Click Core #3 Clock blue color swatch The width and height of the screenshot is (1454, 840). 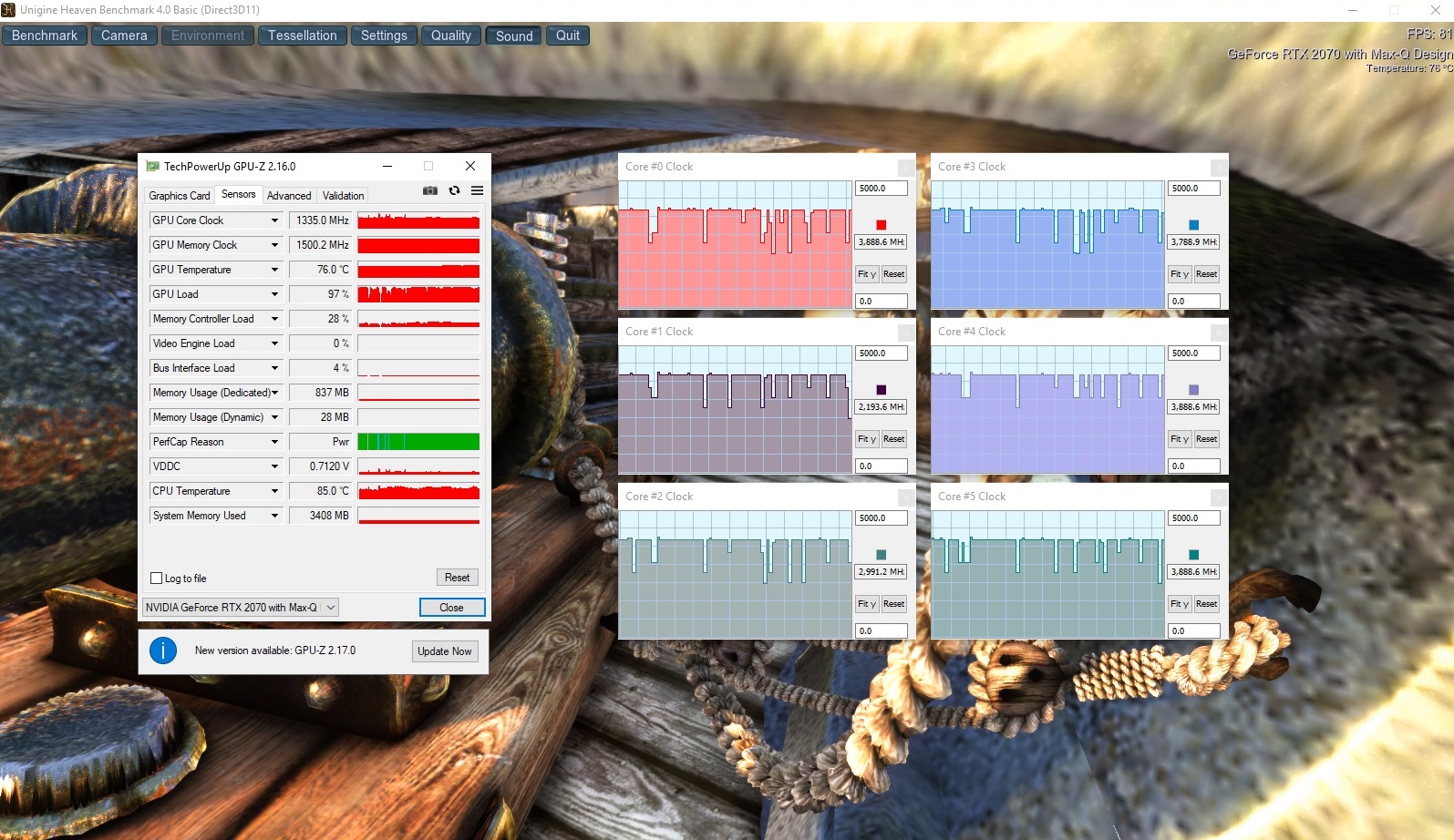click(1194, 225)
